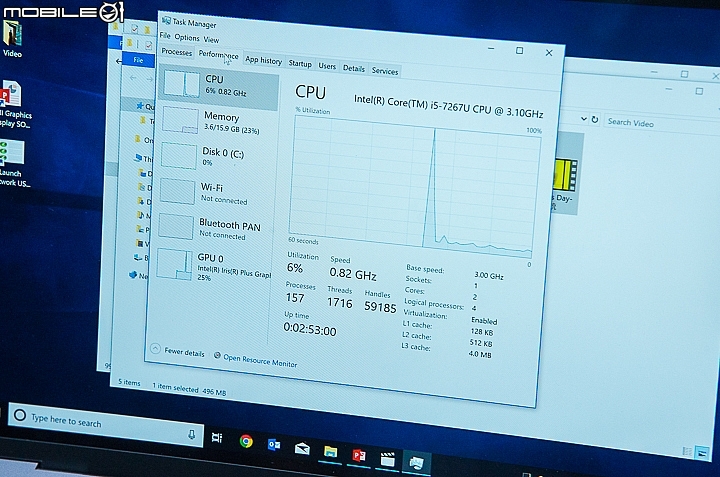Open Resource Monitor link

[255, 360]
